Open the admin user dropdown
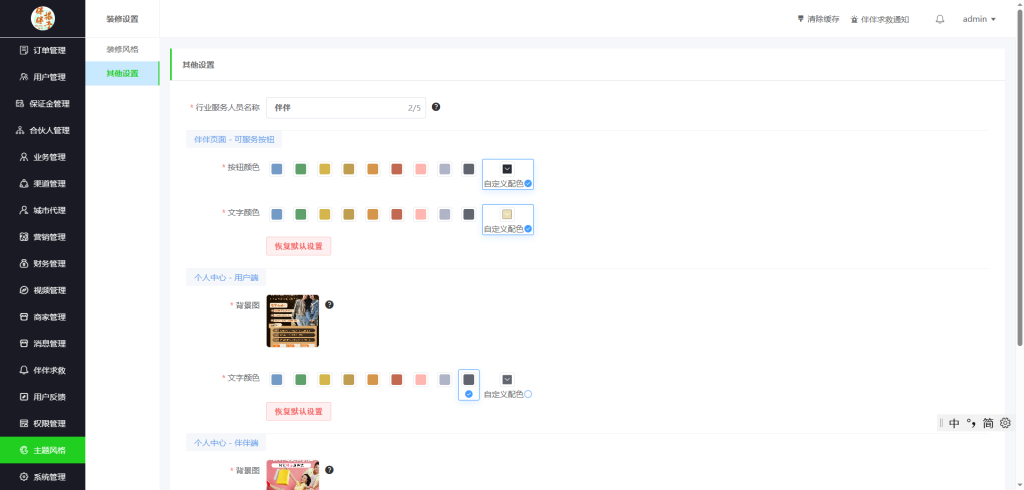The image size is (1024, 490). (978, 19)
